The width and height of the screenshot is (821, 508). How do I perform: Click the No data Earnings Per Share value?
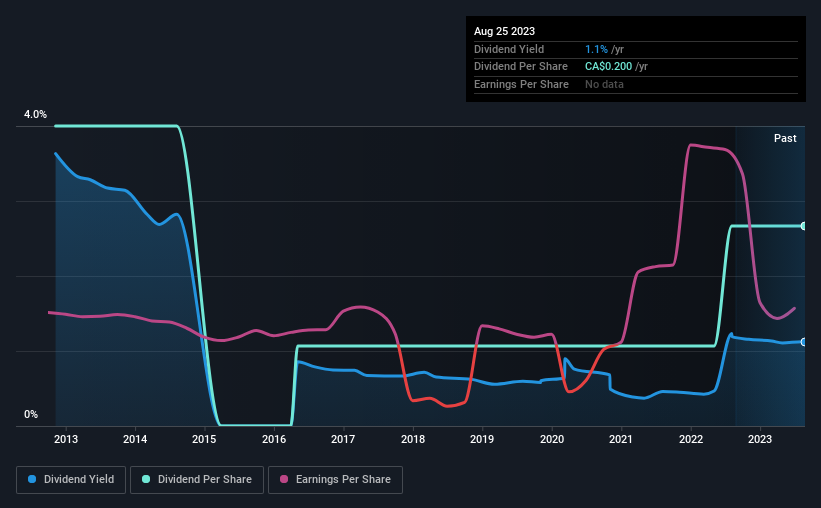604,84
